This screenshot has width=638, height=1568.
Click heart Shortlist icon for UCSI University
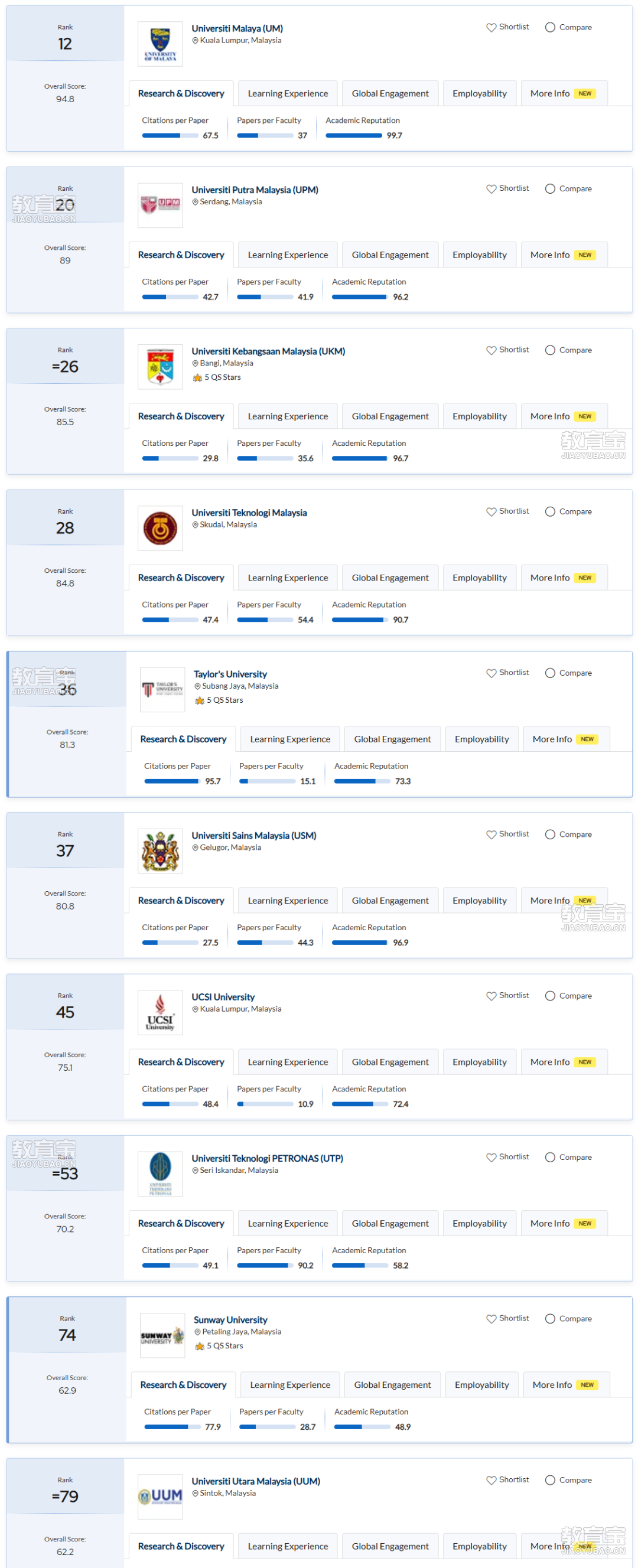(x=491, y=996)
